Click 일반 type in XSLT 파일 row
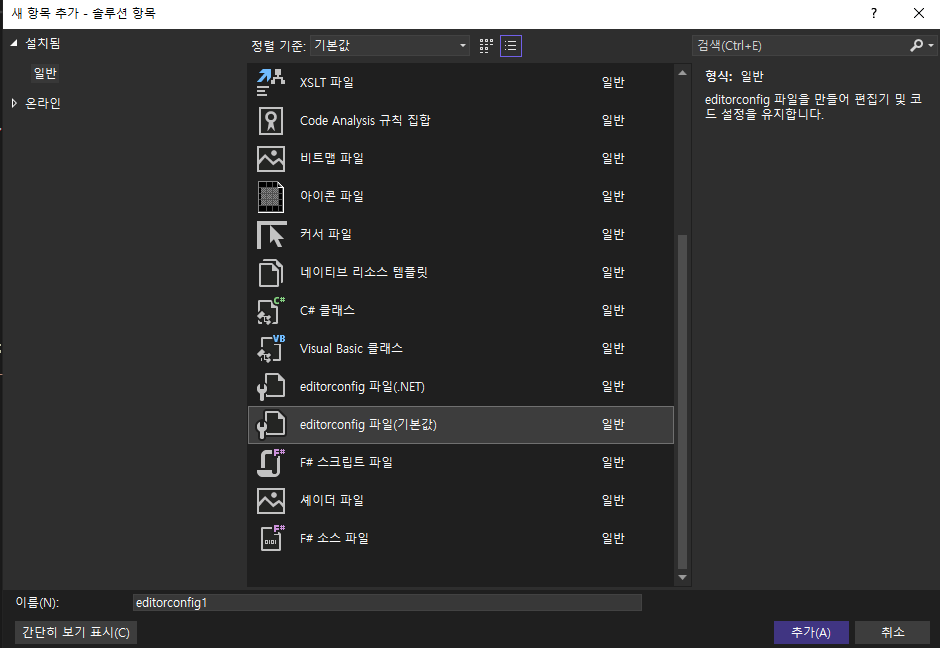940x648 pixels. [613, 82]
